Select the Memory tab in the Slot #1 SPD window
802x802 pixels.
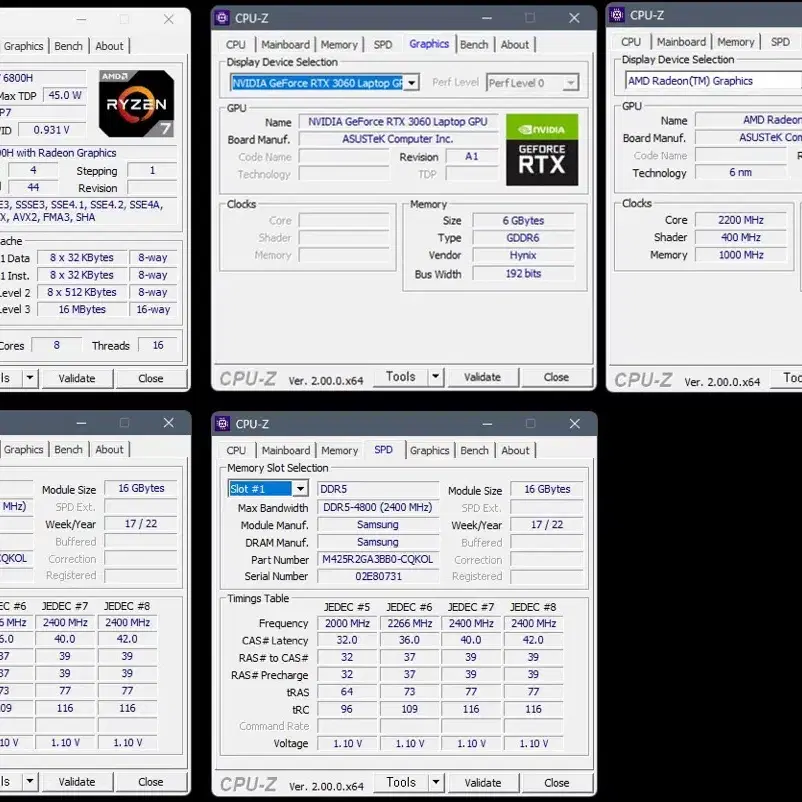coord(340,450)
